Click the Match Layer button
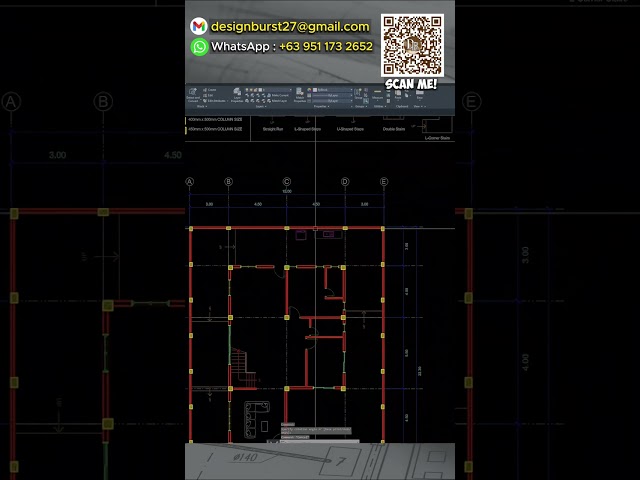The width and height of the screenshot is (640, 480). [x=277, y=100]
